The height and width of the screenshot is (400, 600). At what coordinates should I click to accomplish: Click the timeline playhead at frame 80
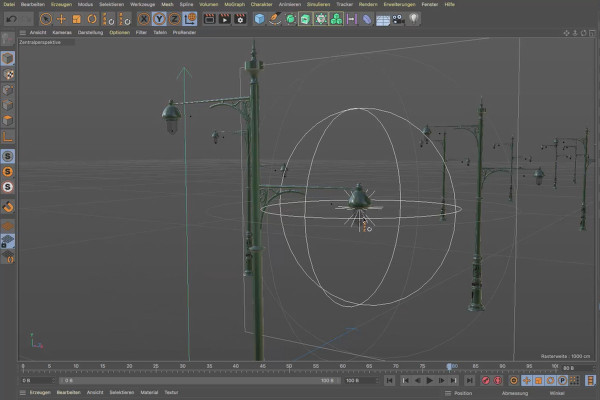[x=449, y=367]
